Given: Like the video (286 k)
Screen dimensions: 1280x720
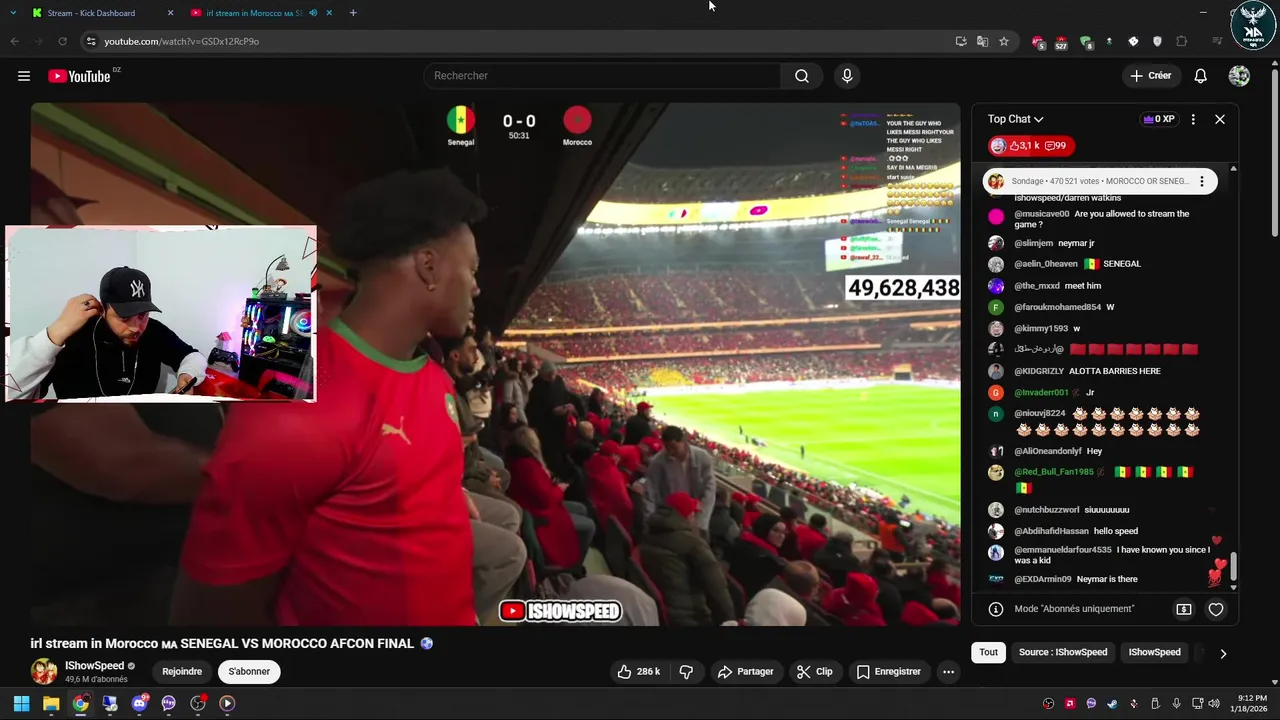Looking at the screenshot, I should 638,672.
